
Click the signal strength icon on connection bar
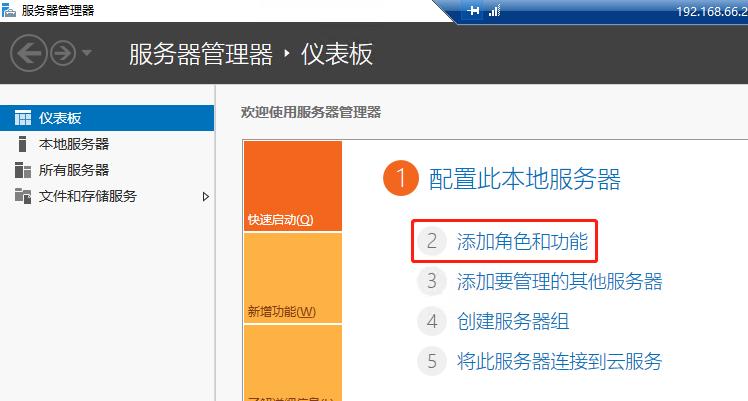pos(494,10)
